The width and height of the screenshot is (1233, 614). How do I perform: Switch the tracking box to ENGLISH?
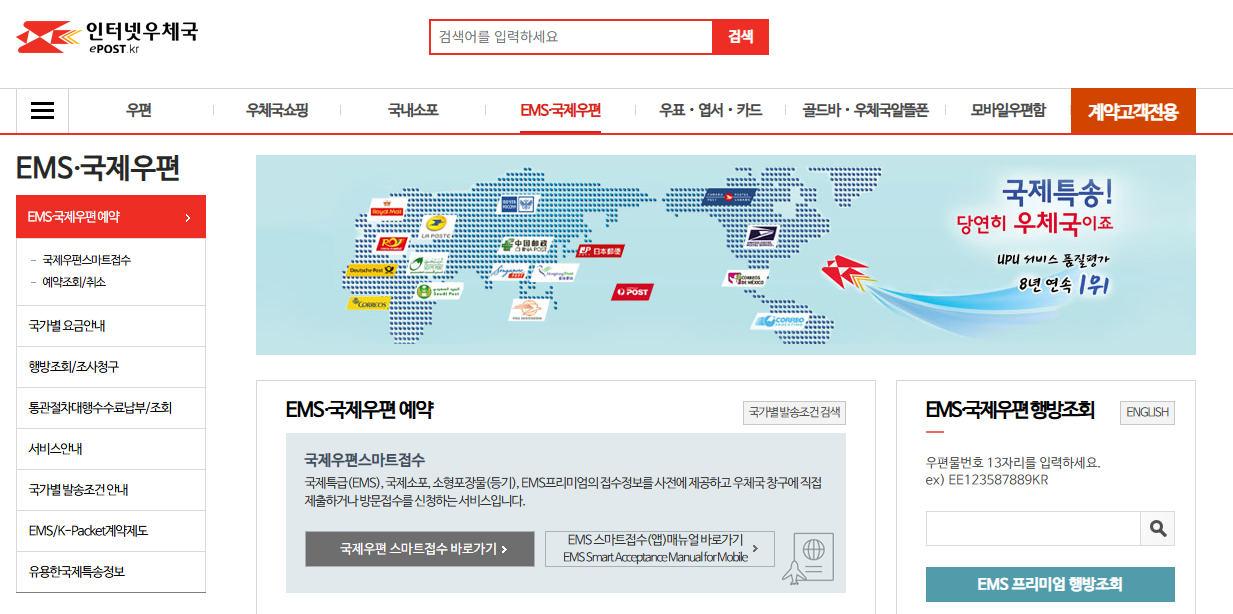[1147, 412]
